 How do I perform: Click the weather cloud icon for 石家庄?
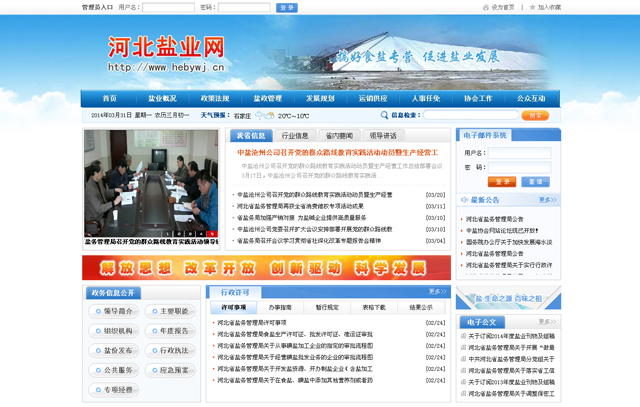pos(264,116)
